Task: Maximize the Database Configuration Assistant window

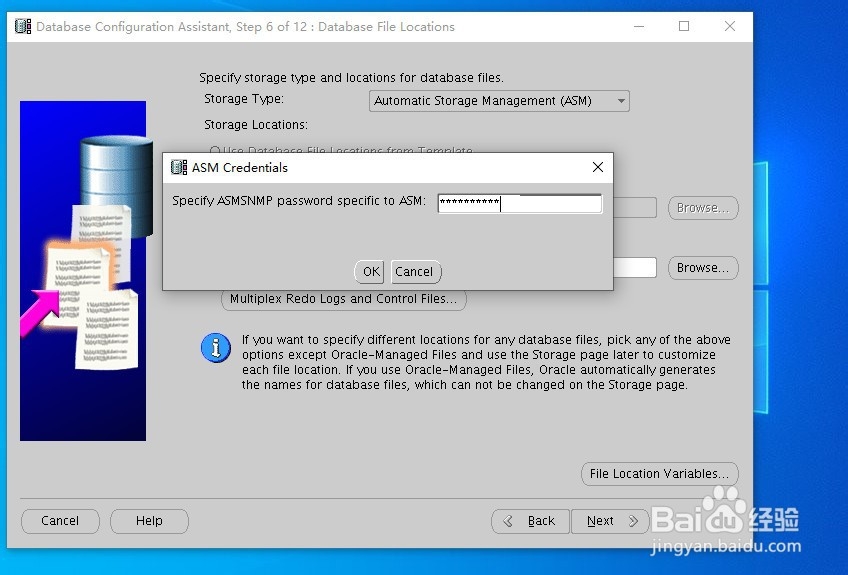Action: [684, 27]
